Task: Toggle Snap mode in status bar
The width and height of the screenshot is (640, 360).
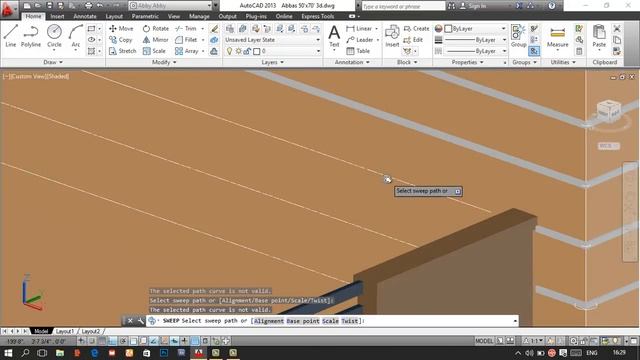Action: 92,341
